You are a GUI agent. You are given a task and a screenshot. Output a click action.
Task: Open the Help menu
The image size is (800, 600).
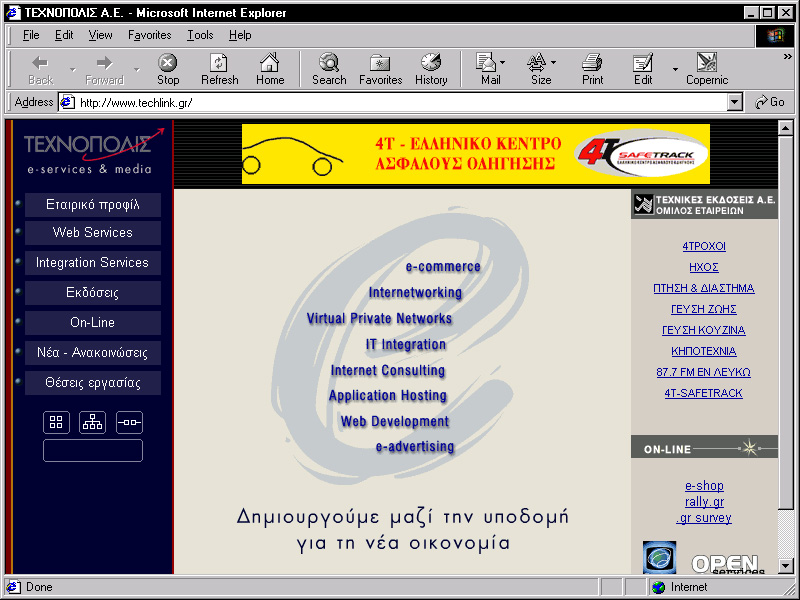tap(240, 35)
